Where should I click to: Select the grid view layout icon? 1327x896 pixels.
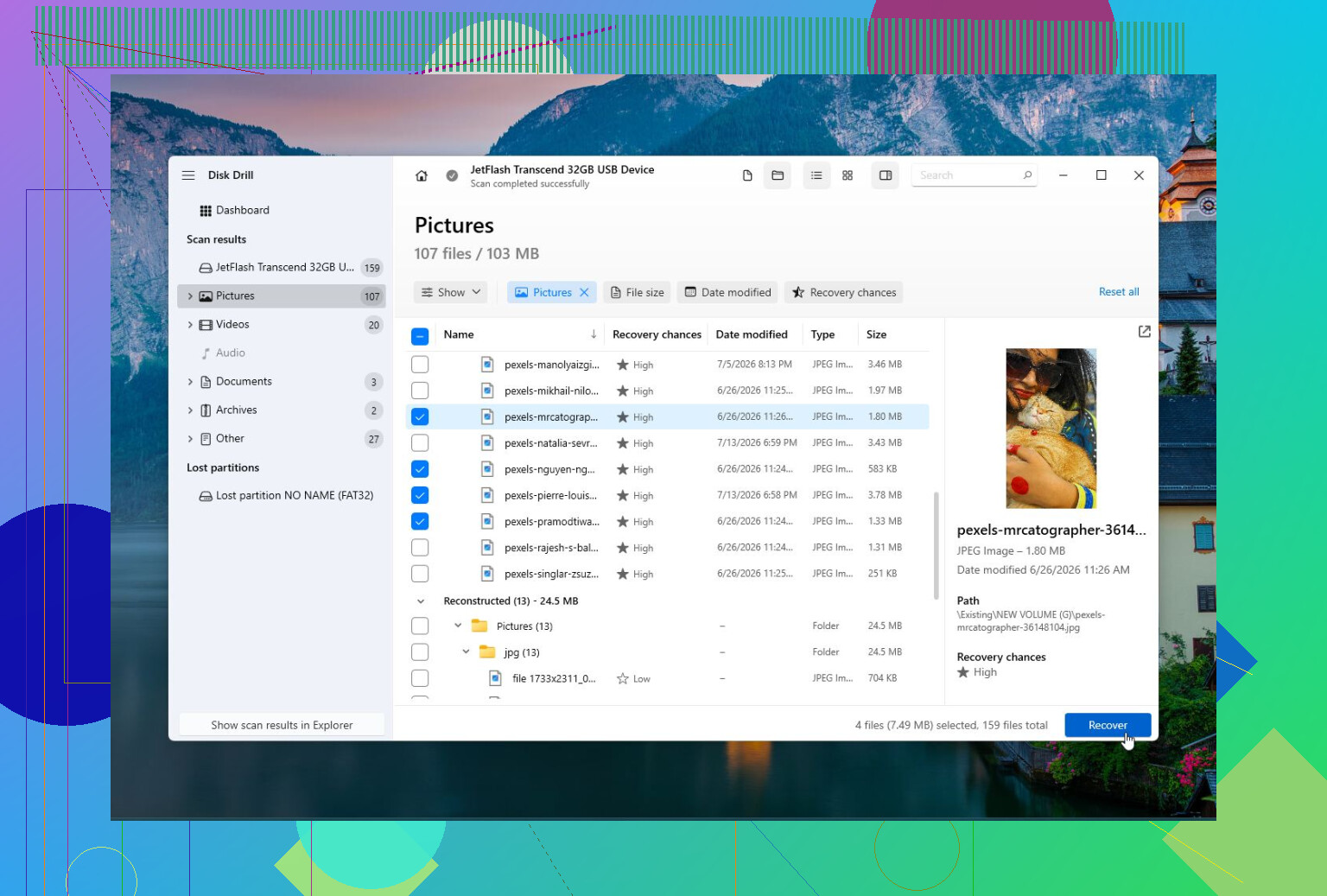[848, 175]
